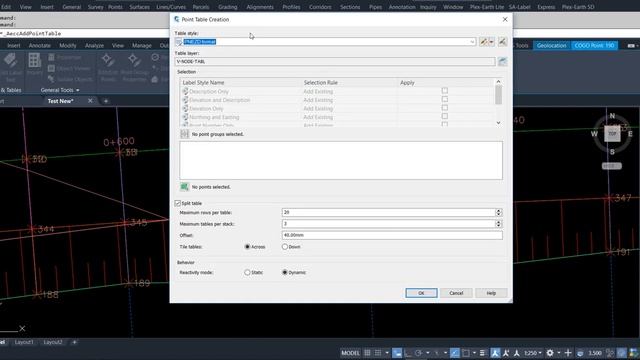Viewport: 640px width, 360px height.
Task: Toggle polar tracking icon in status bar
Action: pos(418,353)
